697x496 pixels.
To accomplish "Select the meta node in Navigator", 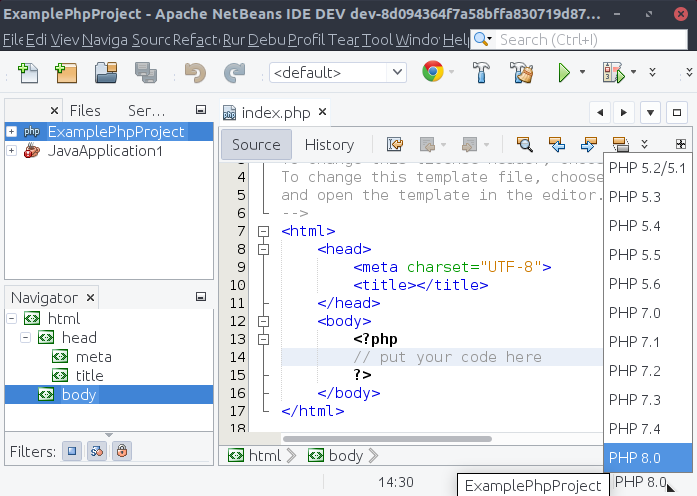I will coord(93,356).
